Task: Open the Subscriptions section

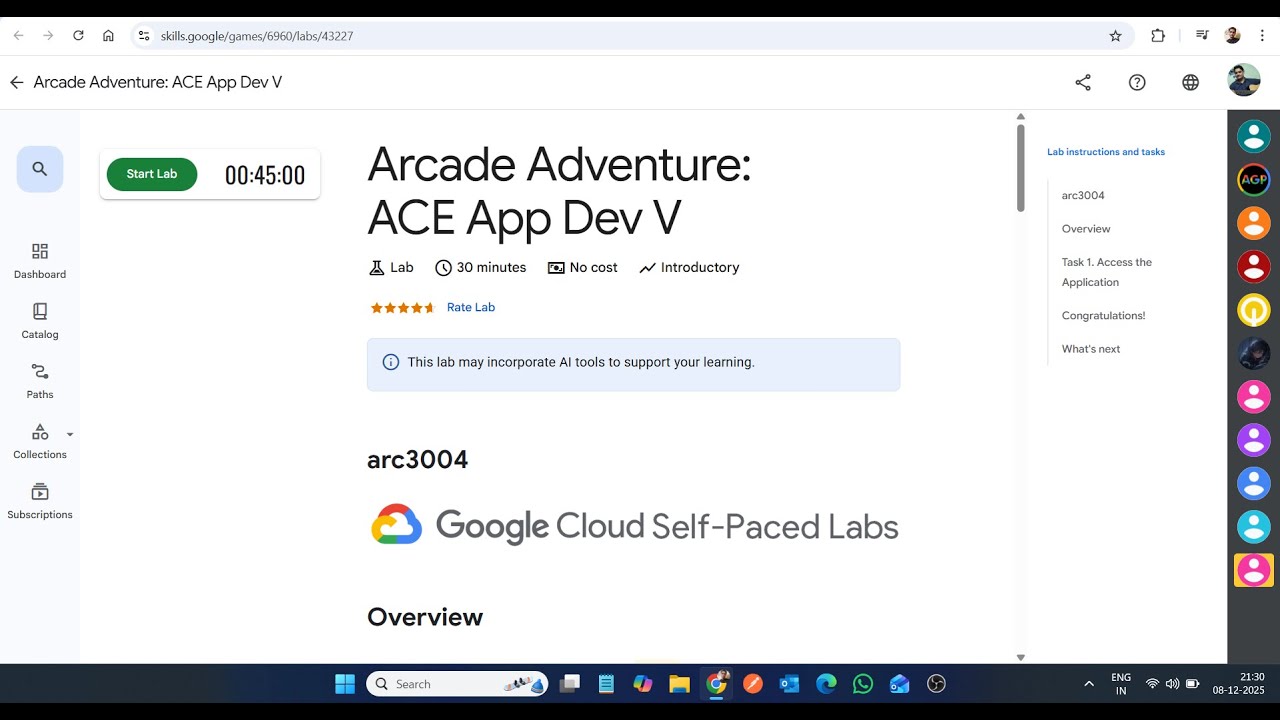Action: coord(40,501)
